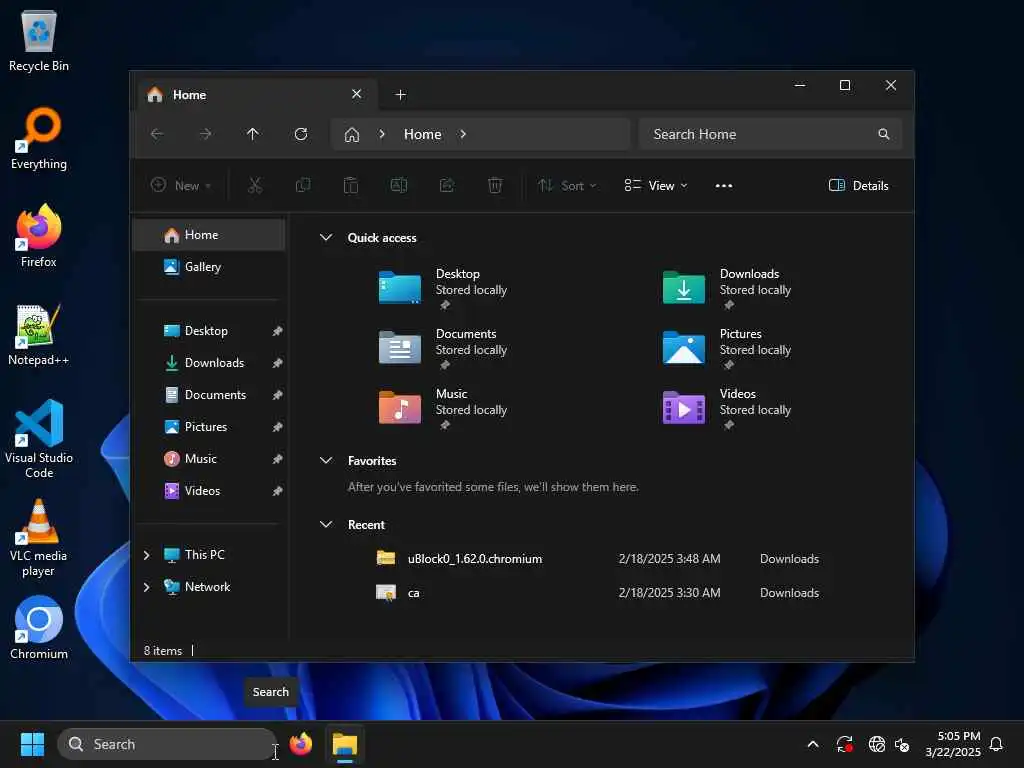1024x768 pixels.
Task: Go up one folder level
Action: [x=253, y=134]
